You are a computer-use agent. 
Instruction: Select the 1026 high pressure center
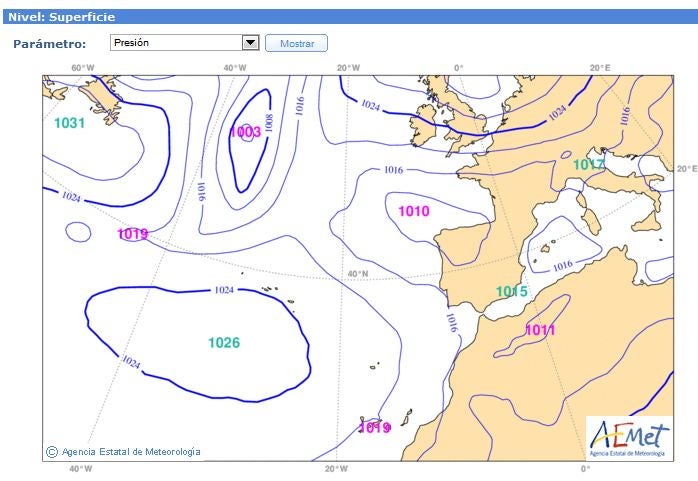click(224, 343)
